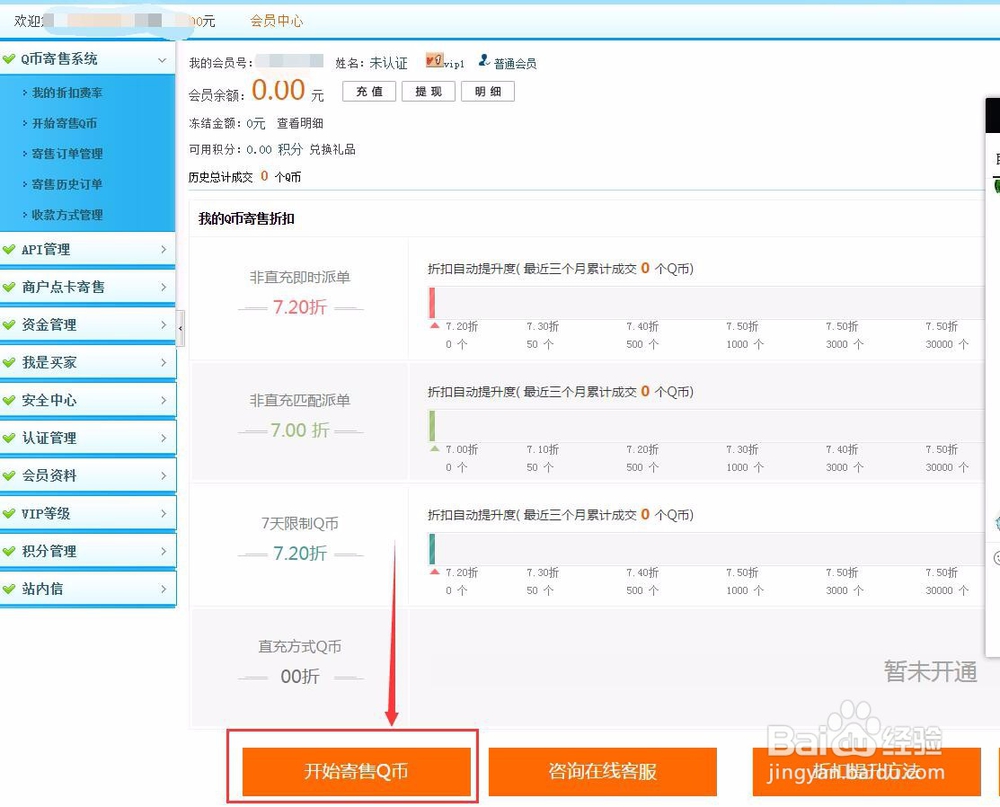Viewport: 1000px width, 807px height.
Task: Click the green marker under 非直充匹配派单 bar
Action: [435, 448]
